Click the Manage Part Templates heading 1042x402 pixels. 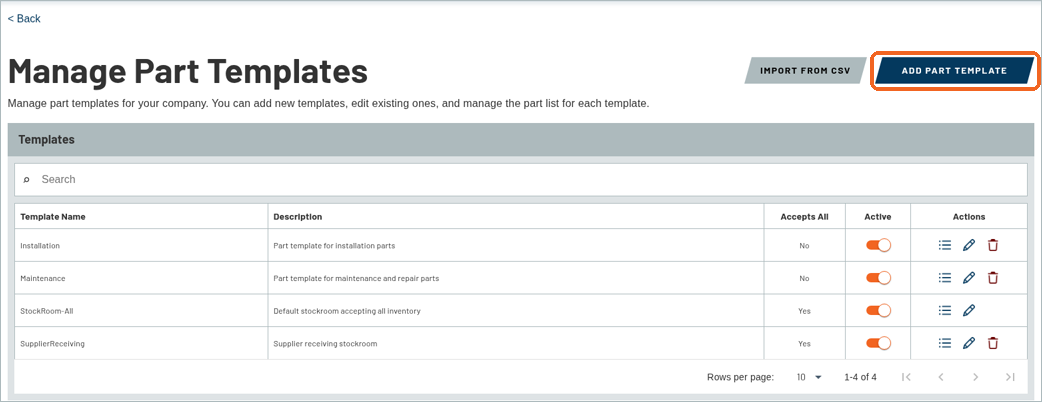tap(187, 71)
